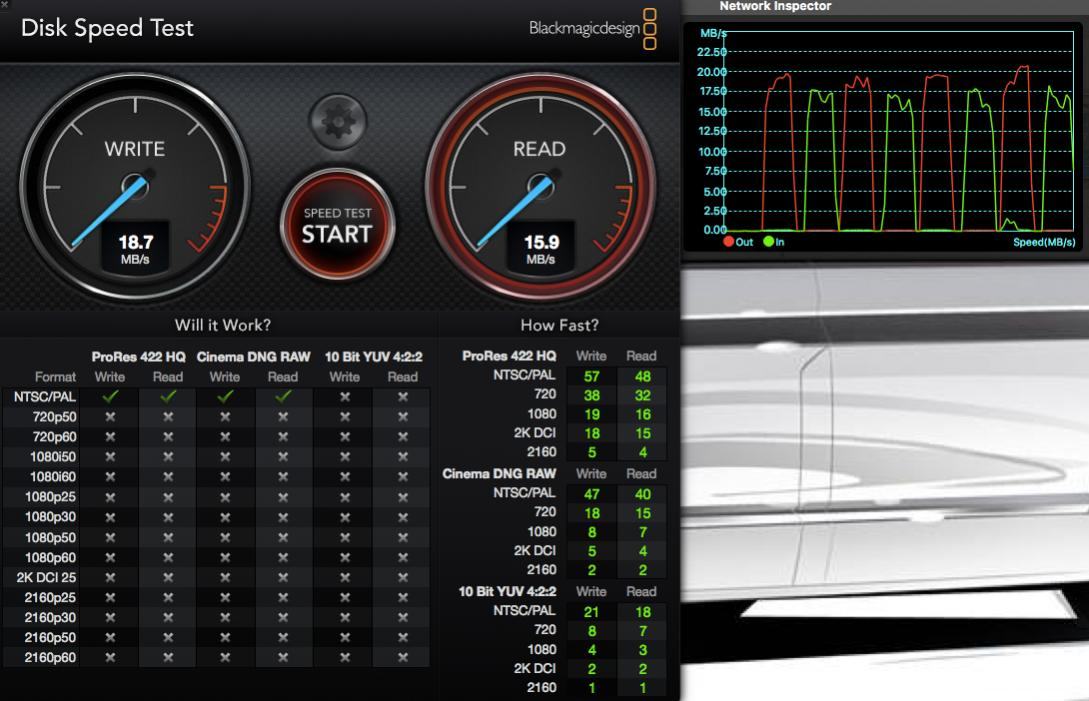The height and width of the screenshot is (701, 1089).
Task: Click the green In legend dot in Network Inspector
Action: click(768, 242)
